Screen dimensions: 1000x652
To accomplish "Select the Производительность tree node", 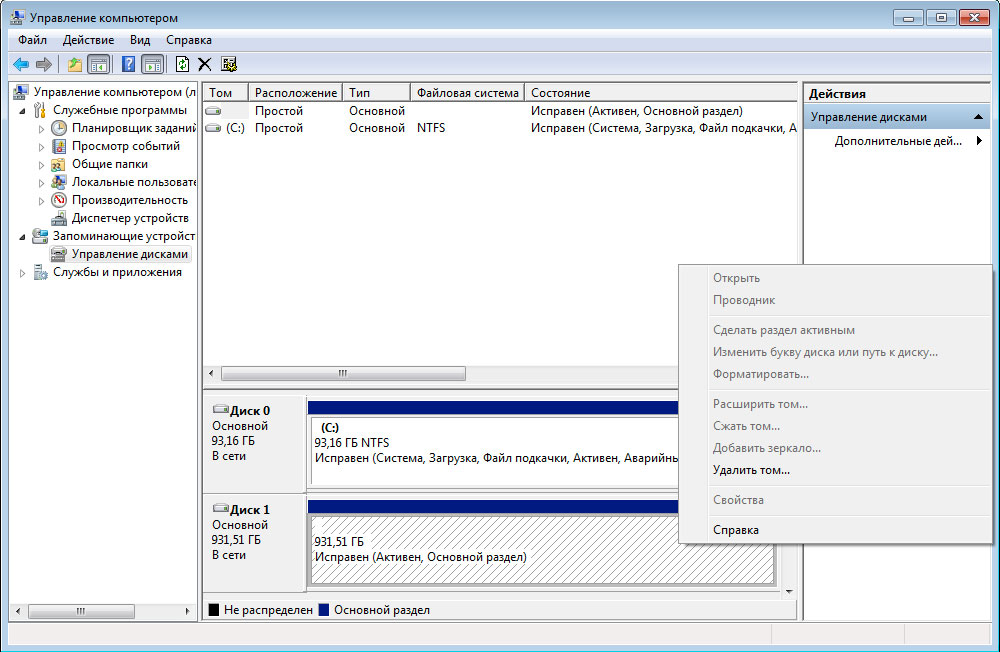I will 129,200.
